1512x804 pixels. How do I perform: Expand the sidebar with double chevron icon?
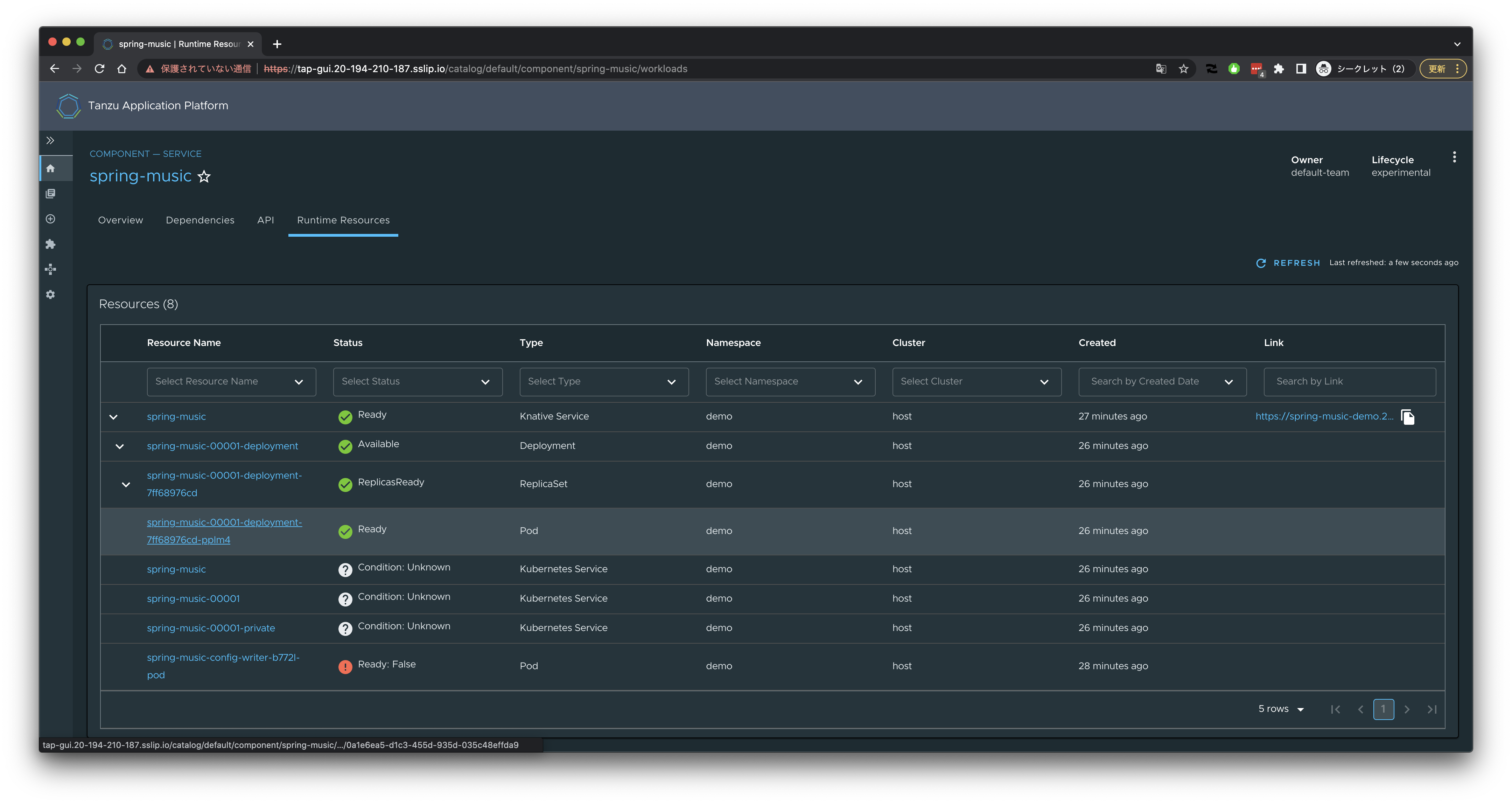coord(50,140)
